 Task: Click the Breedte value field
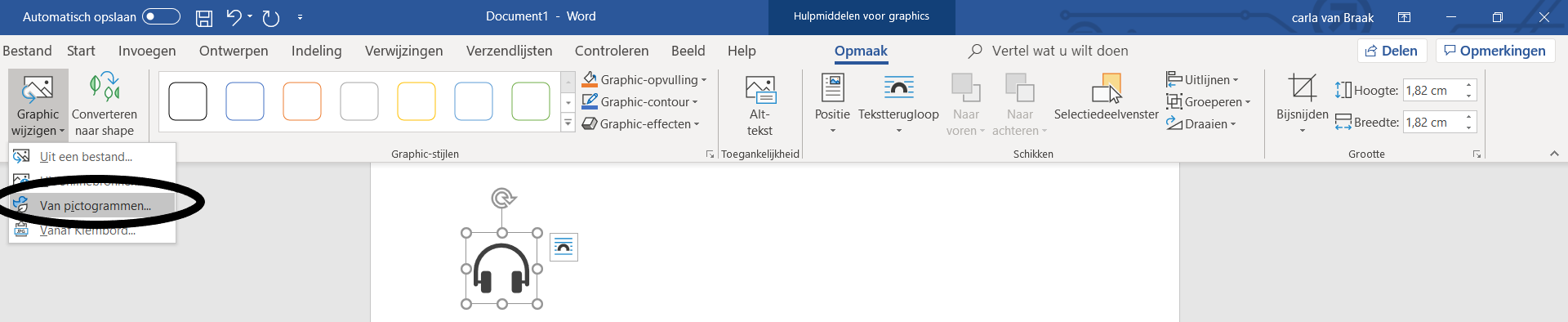pyautogui.click(x=1432, y=122)
